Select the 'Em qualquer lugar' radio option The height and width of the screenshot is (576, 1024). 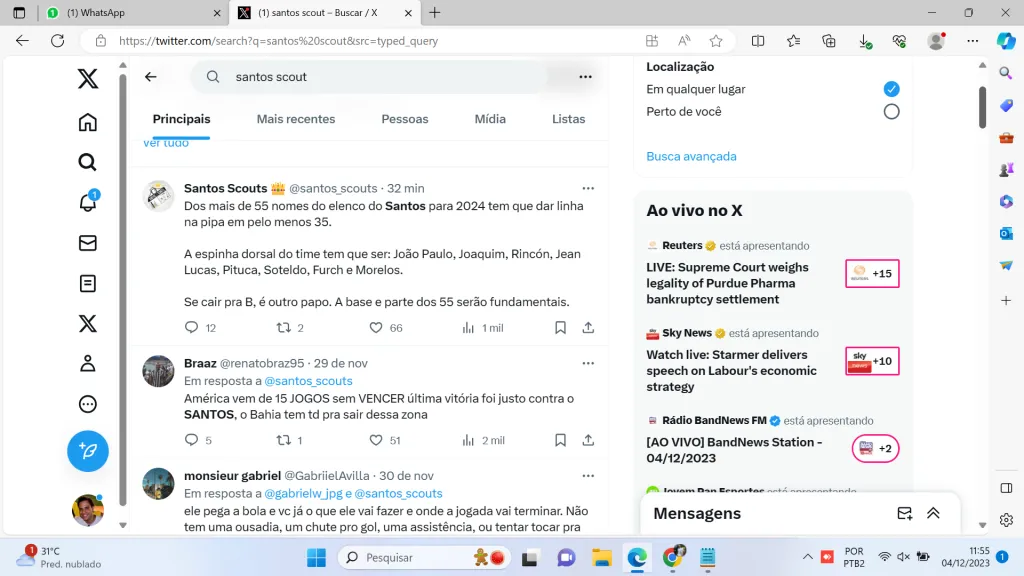[x=891, y=89]
